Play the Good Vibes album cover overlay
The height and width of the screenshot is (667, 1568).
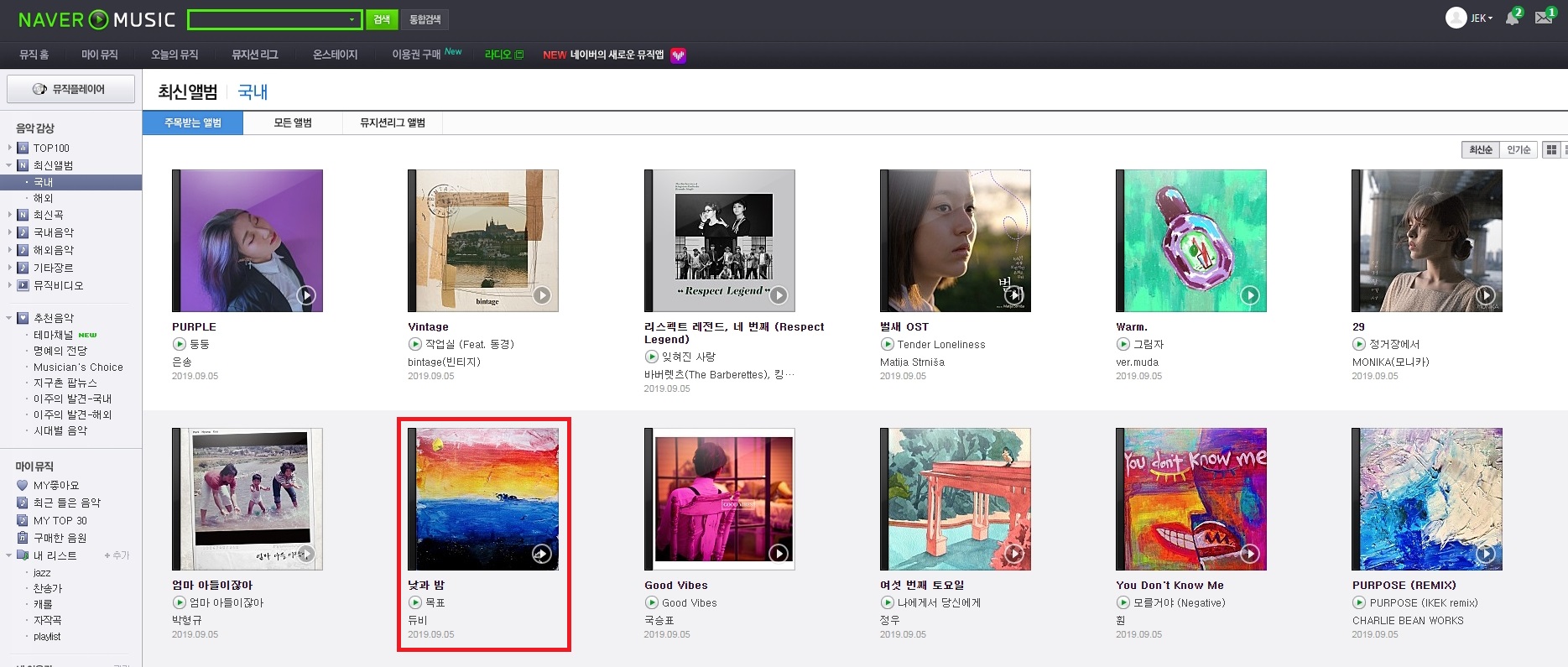click(x=779, y=554)
